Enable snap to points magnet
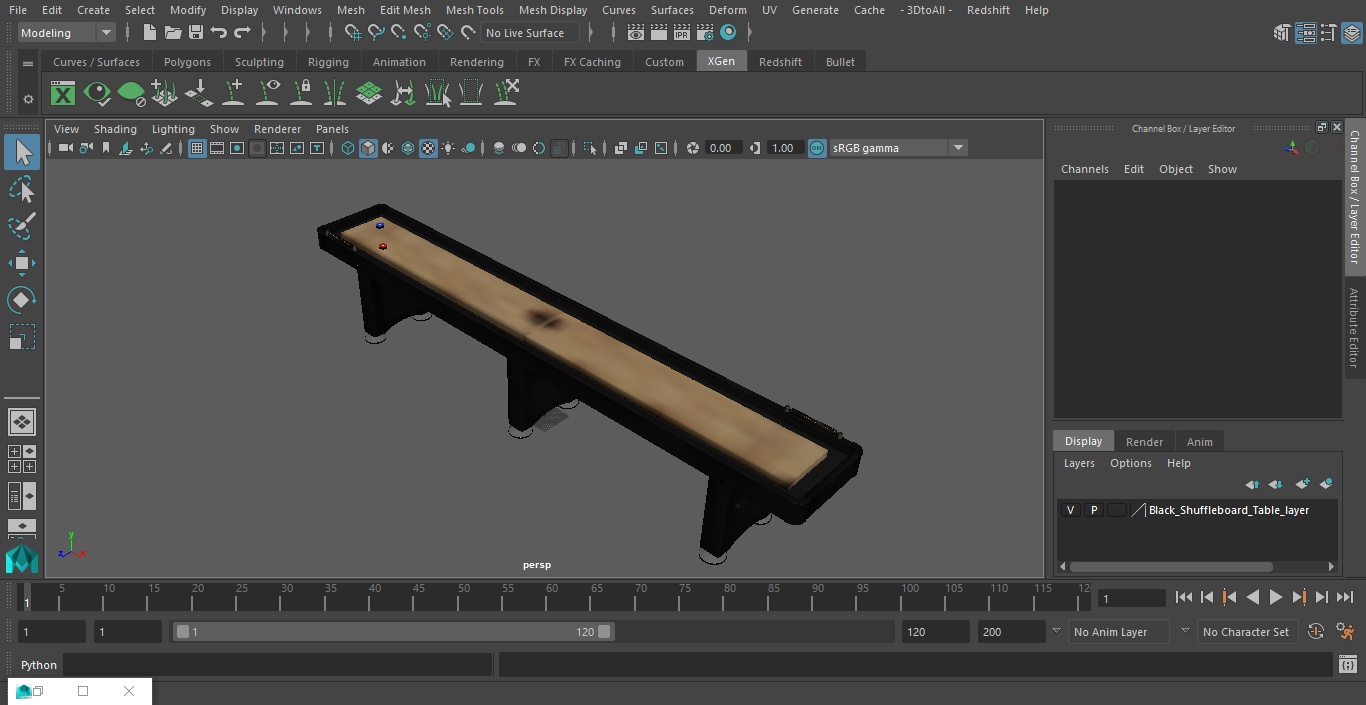 point(398,33)
